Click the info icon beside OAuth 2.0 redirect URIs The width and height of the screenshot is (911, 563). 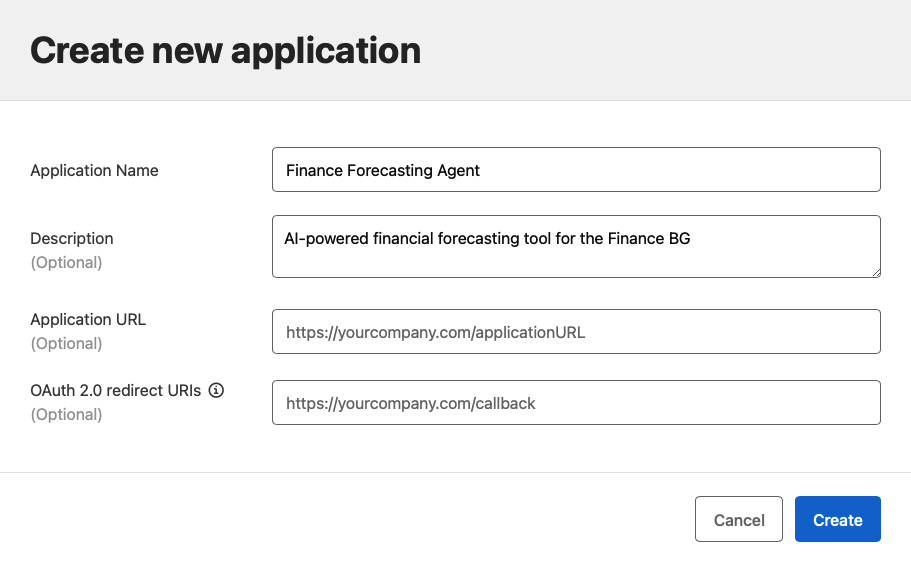coord(216,390)
